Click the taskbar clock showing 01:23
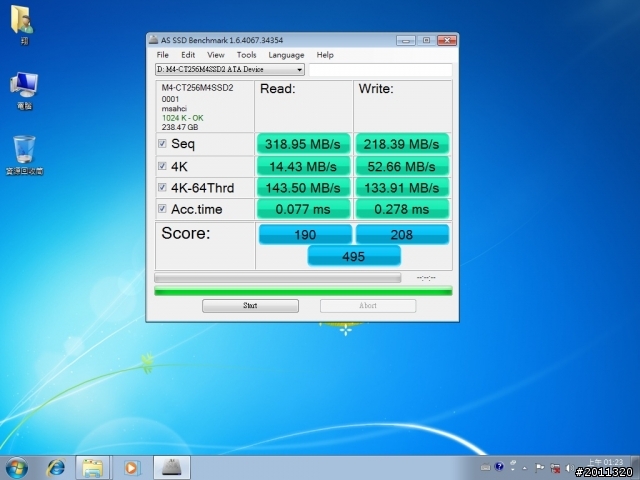Screen dimensions: 640x480 coord(606,462)
